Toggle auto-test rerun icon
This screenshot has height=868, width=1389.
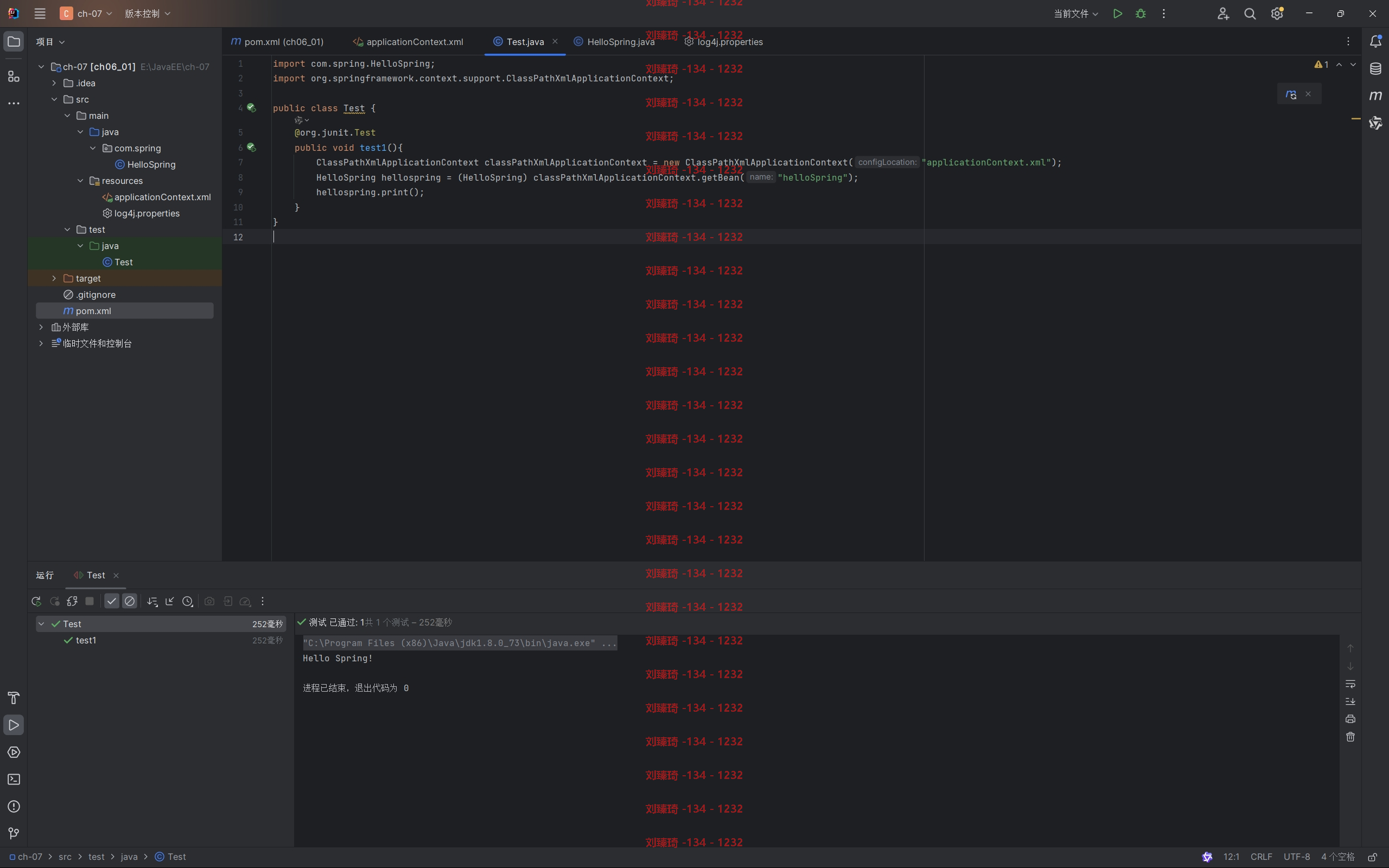pyautogui.click(x=72, y=601)
